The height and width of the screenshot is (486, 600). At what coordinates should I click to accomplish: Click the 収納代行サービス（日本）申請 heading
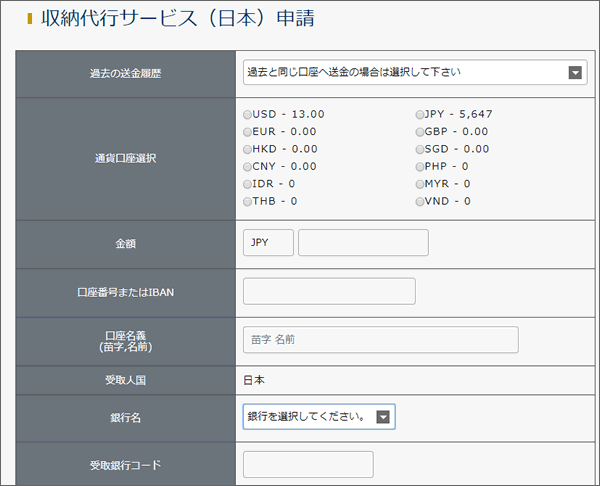pyautogui.click(x=178, y=18)
